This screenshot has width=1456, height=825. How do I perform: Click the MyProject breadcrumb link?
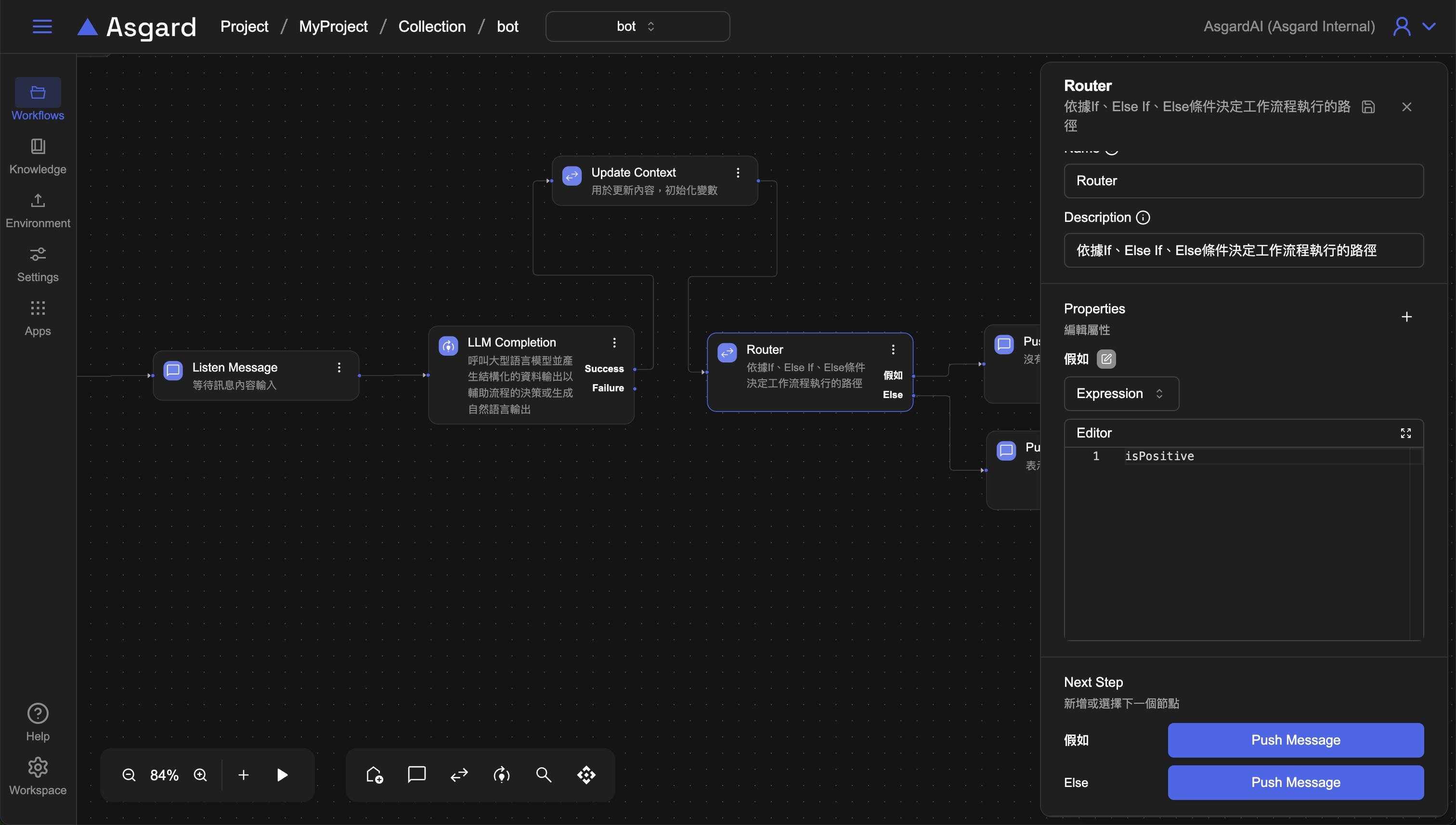coord(333,26)
